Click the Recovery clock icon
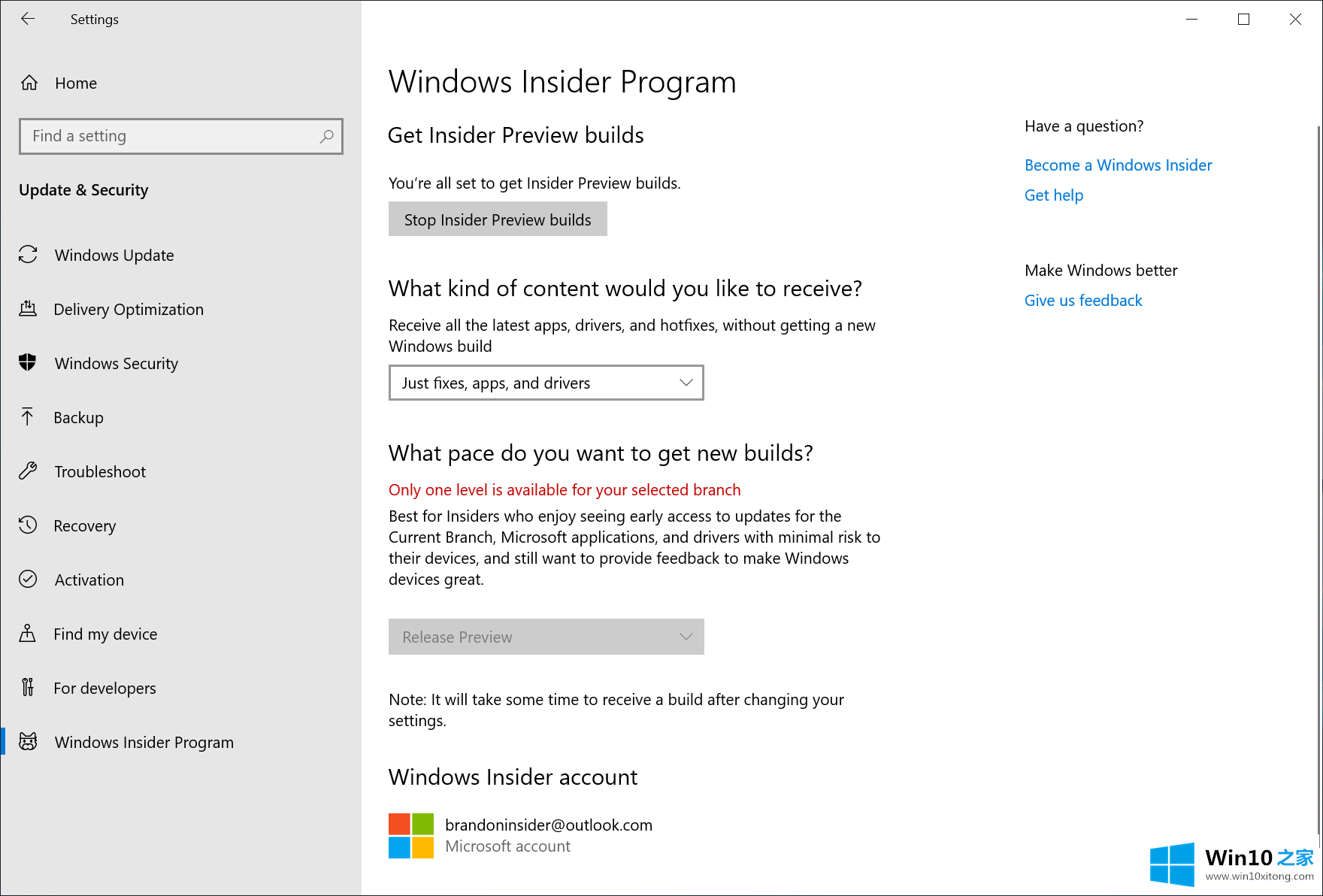This screenshot has width=1323, height=896. click(28, 525)
